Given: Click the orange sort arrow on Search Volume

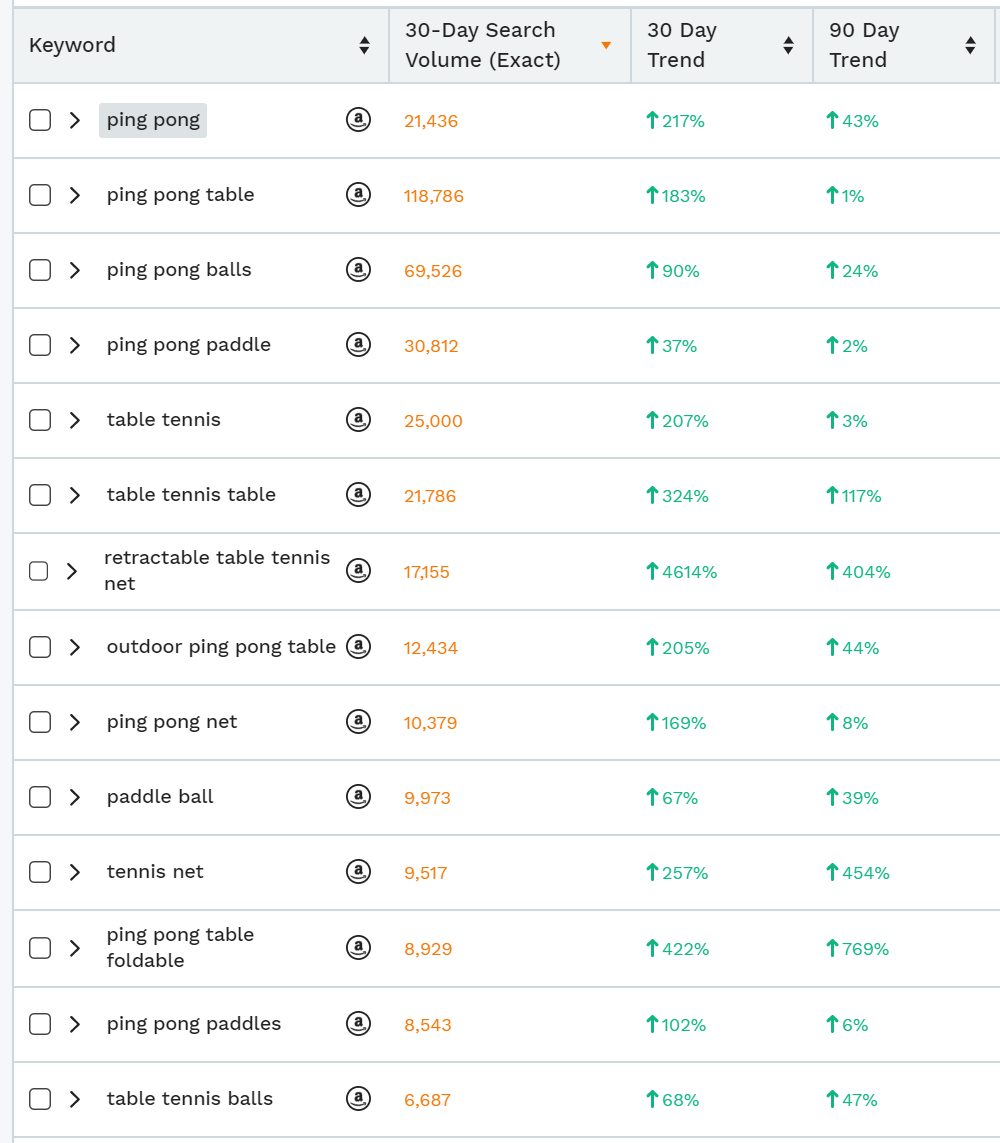Looking at the screenshot, I should point(606,45).
